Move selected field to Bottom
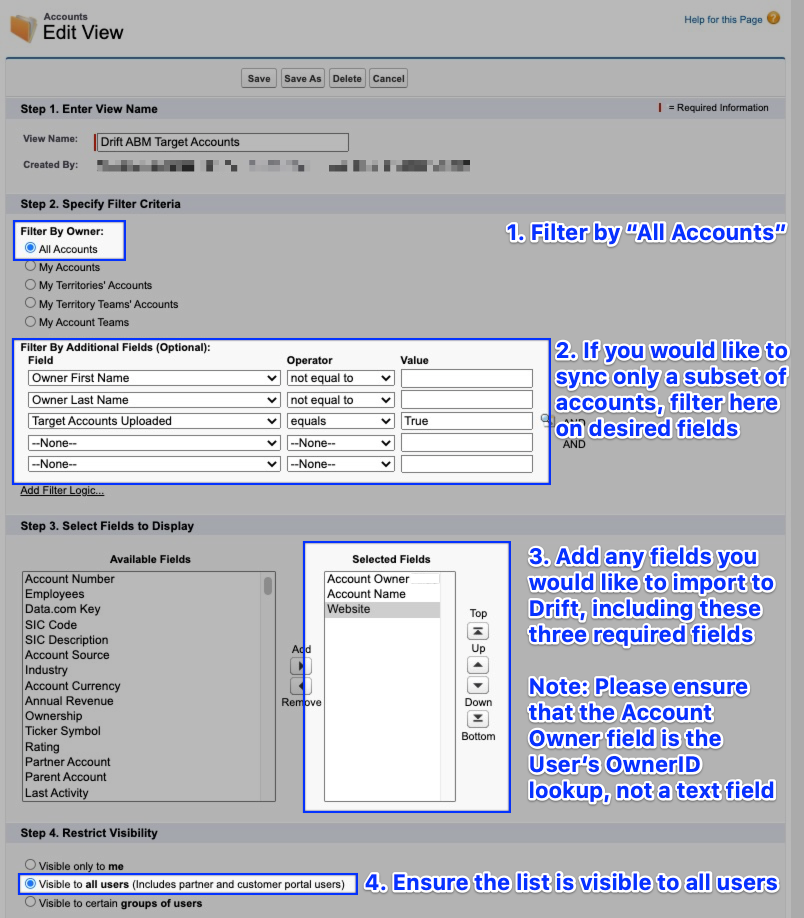Viewport: 804px width, 918px height. click(478, 718)
